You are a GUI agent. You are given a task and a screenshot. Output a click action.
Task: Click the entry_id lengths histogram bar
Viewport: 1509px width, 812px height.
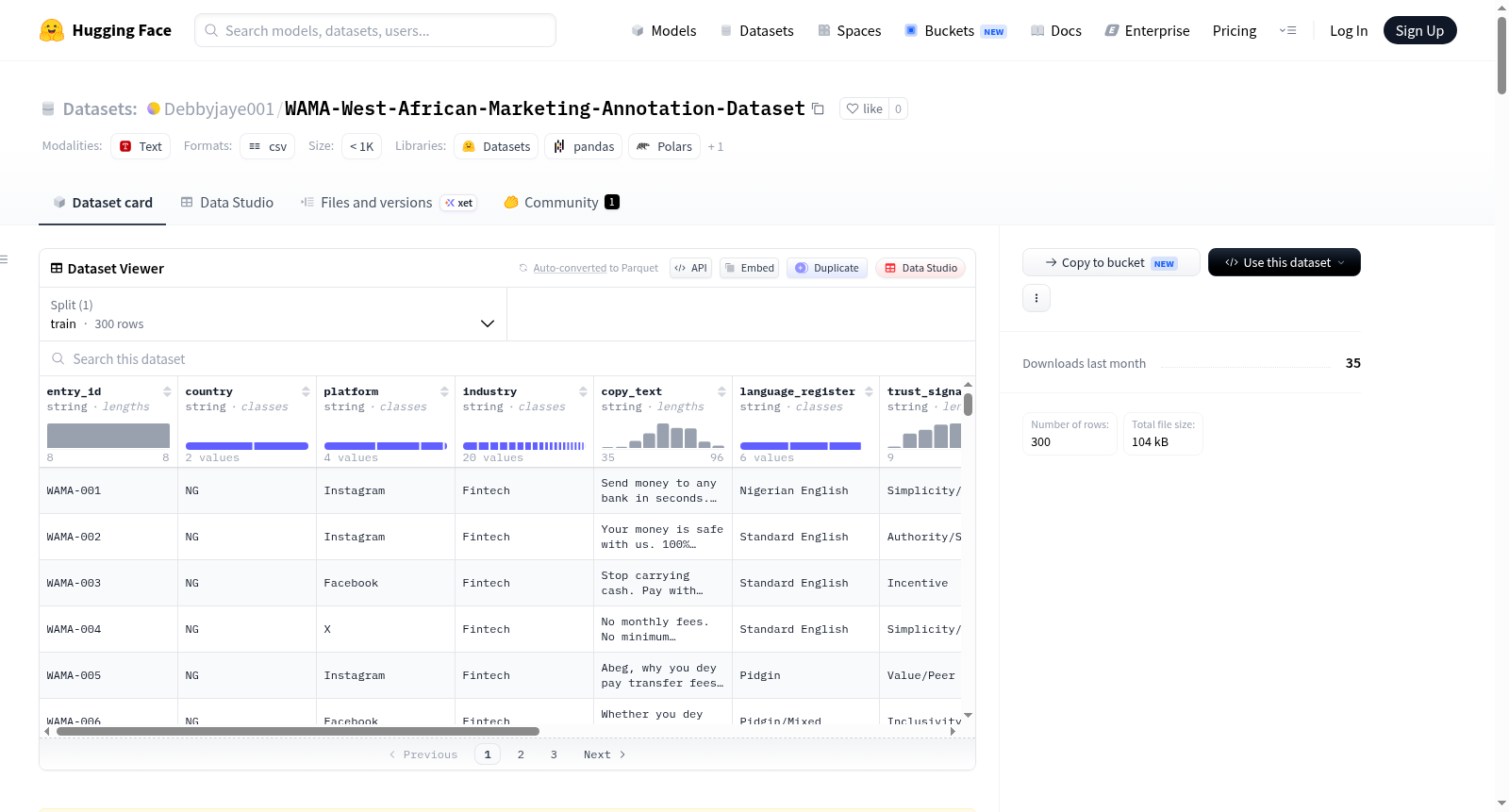coord(108,436)
